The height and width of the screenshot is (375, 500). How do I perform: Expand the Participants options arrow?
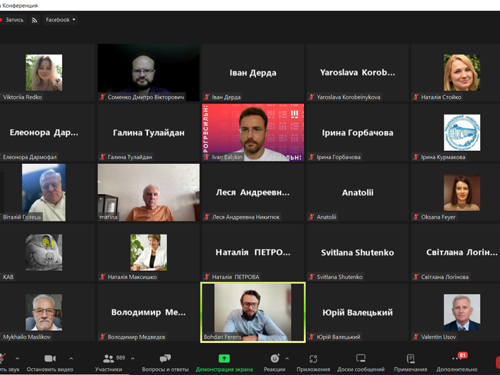(x=133, y=359)
